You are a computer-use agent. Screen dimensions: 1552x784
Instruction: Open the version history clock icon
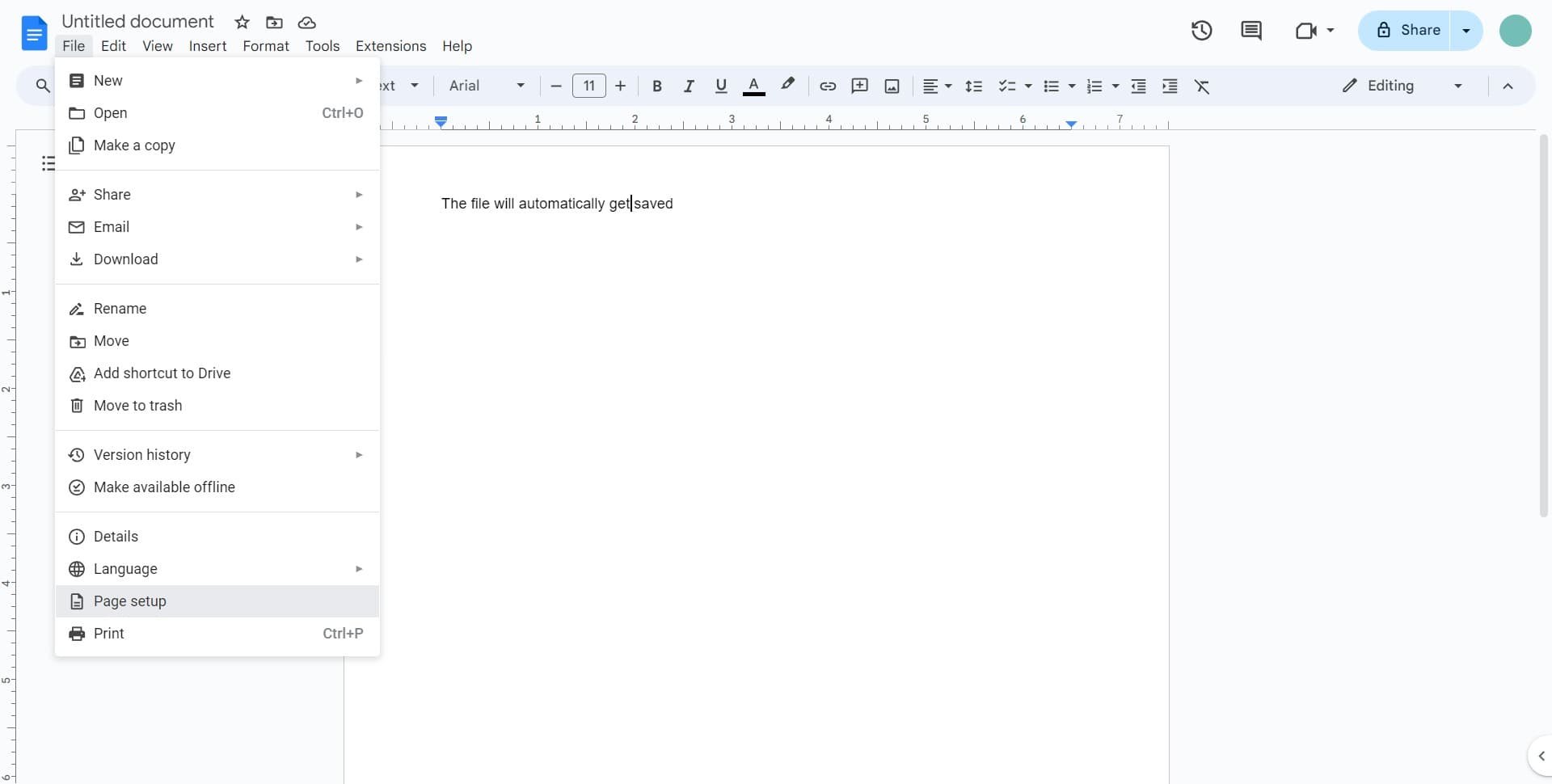[x=1201, y=31]
